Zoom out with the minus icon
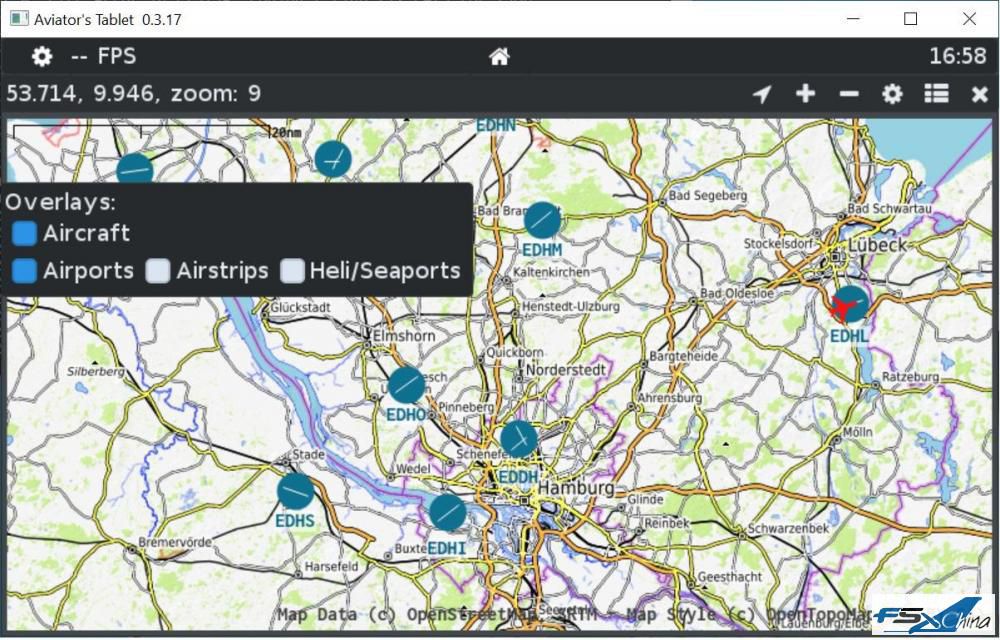 [x=849, y=94]
